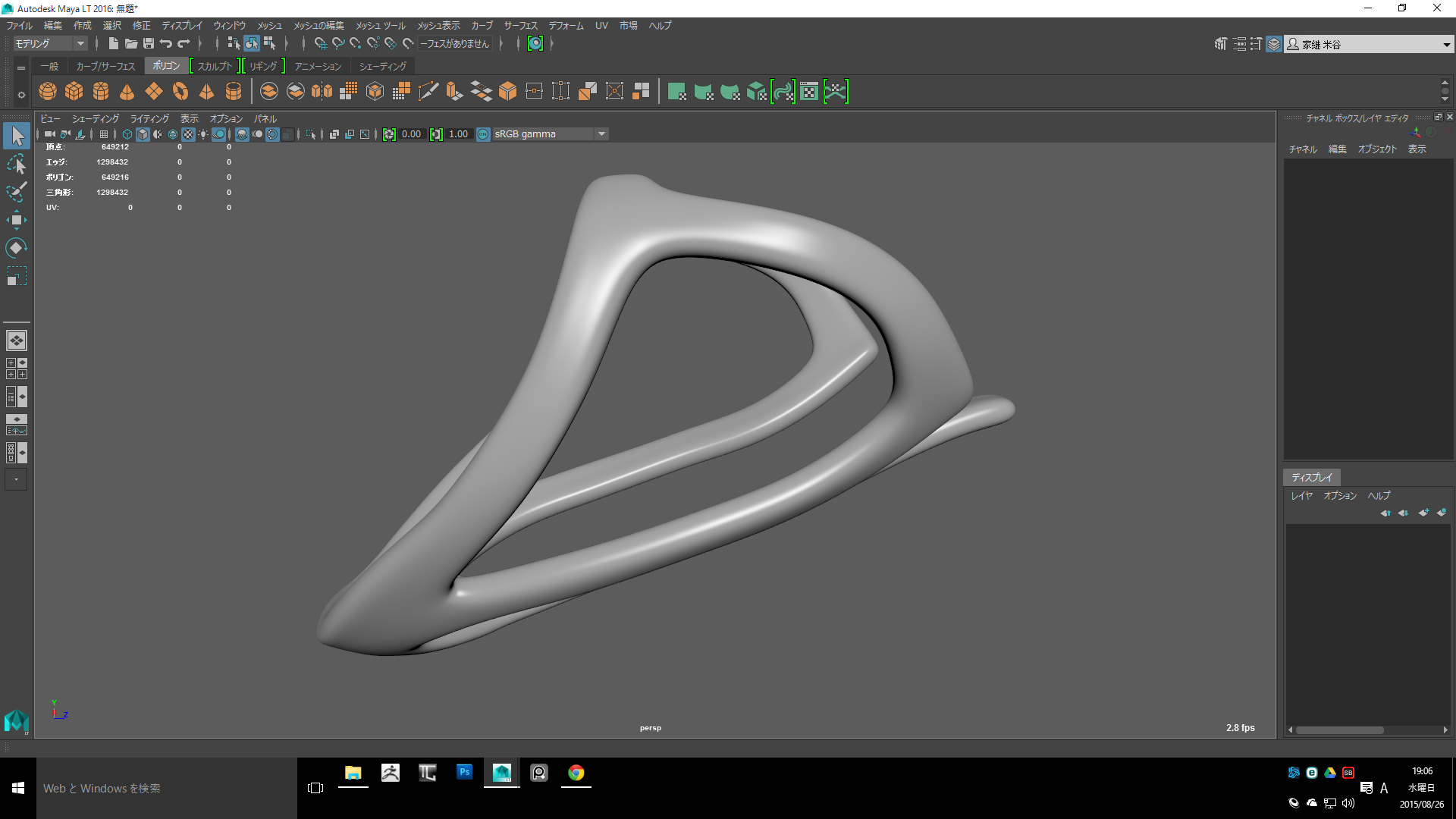Screen dimensions: 1456x819
Task: Toggle Channel Box/Layer Editor panel icon
Action: point(1274,44)
